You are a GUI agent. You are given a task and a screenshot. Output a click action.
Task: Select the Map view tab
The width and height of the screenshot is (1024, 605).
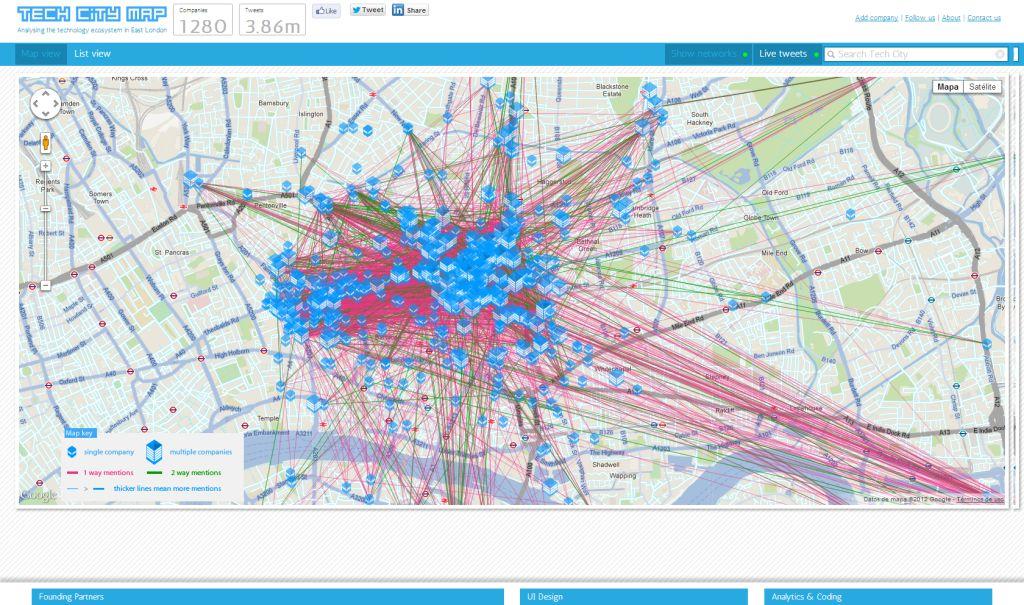(40, 54)
